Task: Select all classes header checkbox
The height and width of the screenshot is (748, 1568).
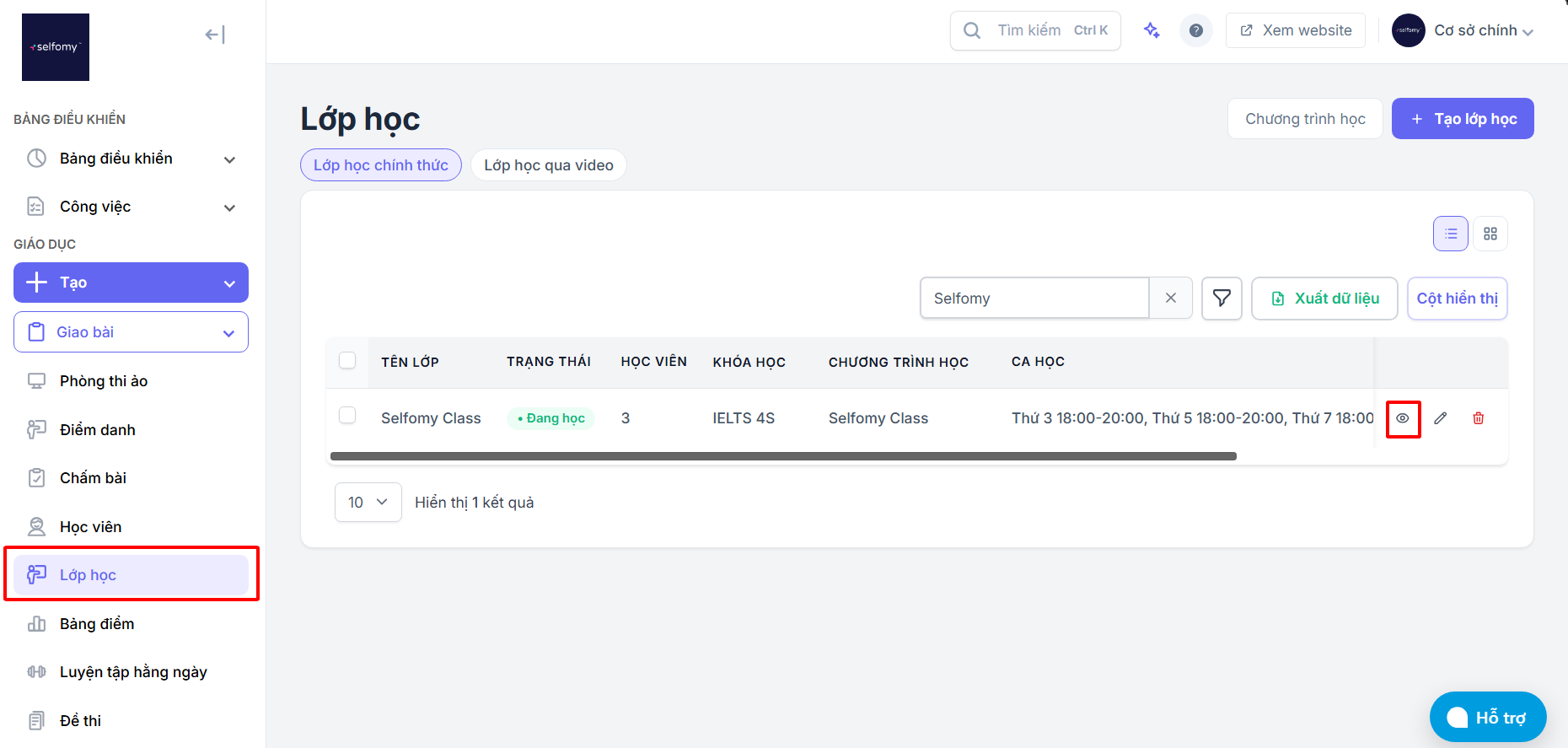Action: point(347,361)
